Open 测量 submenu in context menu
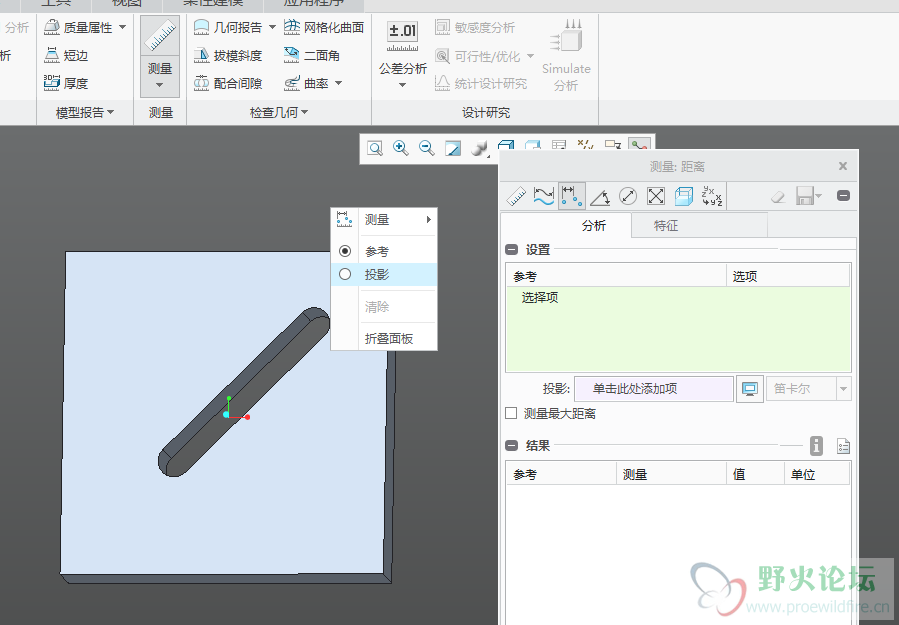Image resolution: width=899 pixels, height=625 pixels. click(384, 219)
